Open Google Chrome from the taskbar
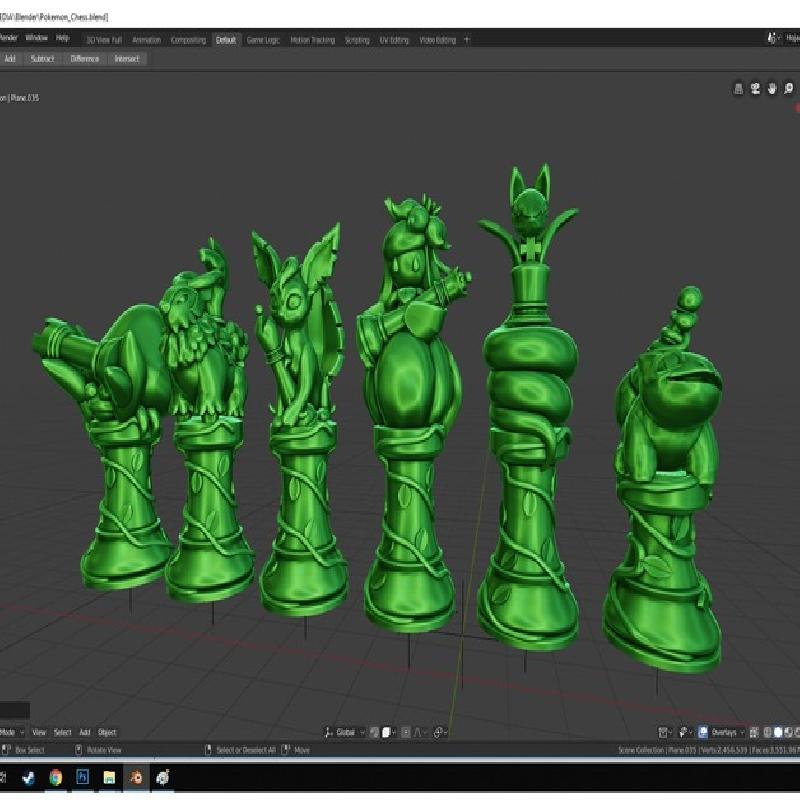 [56, 778]
